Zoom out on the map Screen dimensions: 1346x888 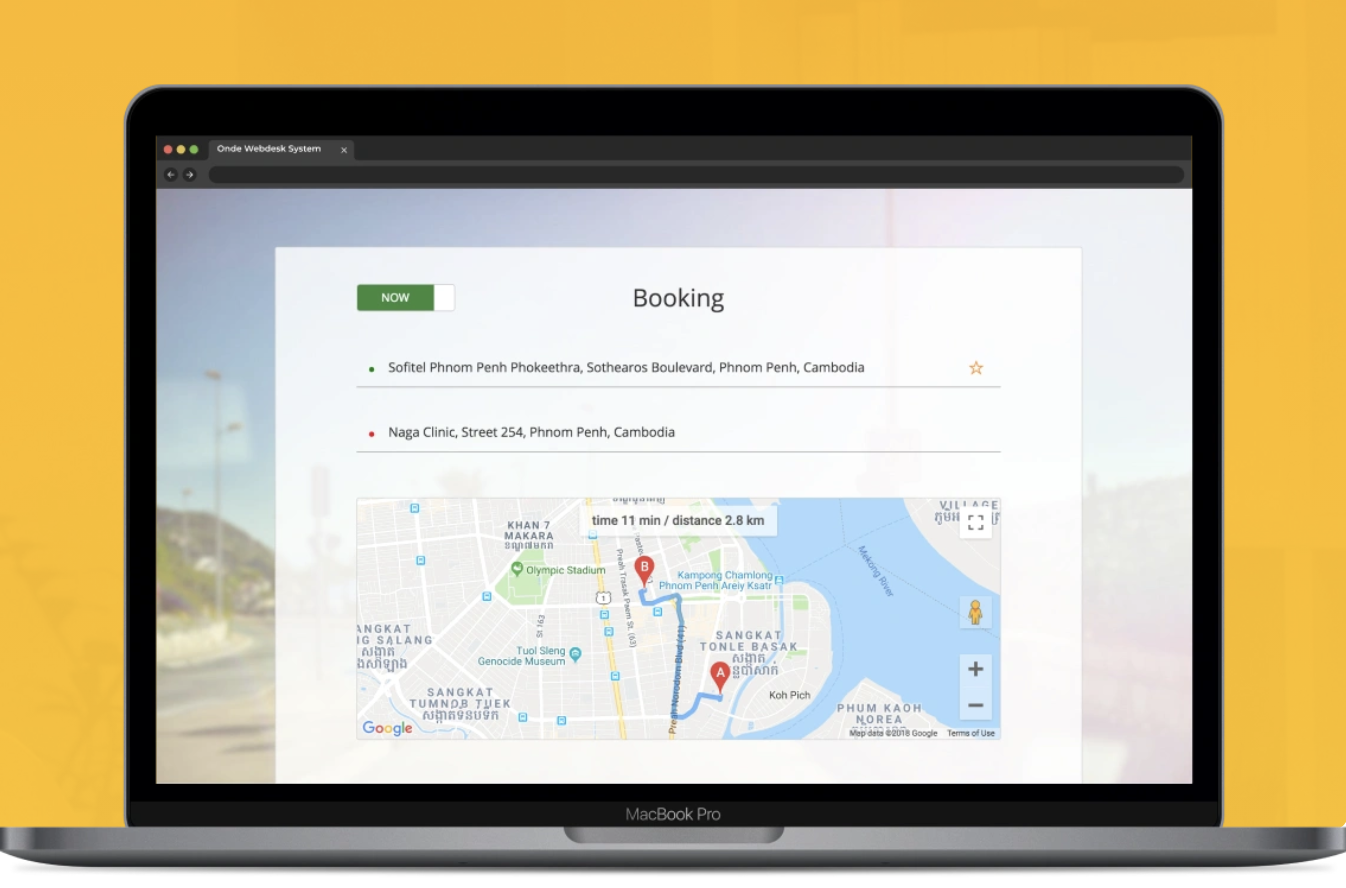[x=976, y=705]
